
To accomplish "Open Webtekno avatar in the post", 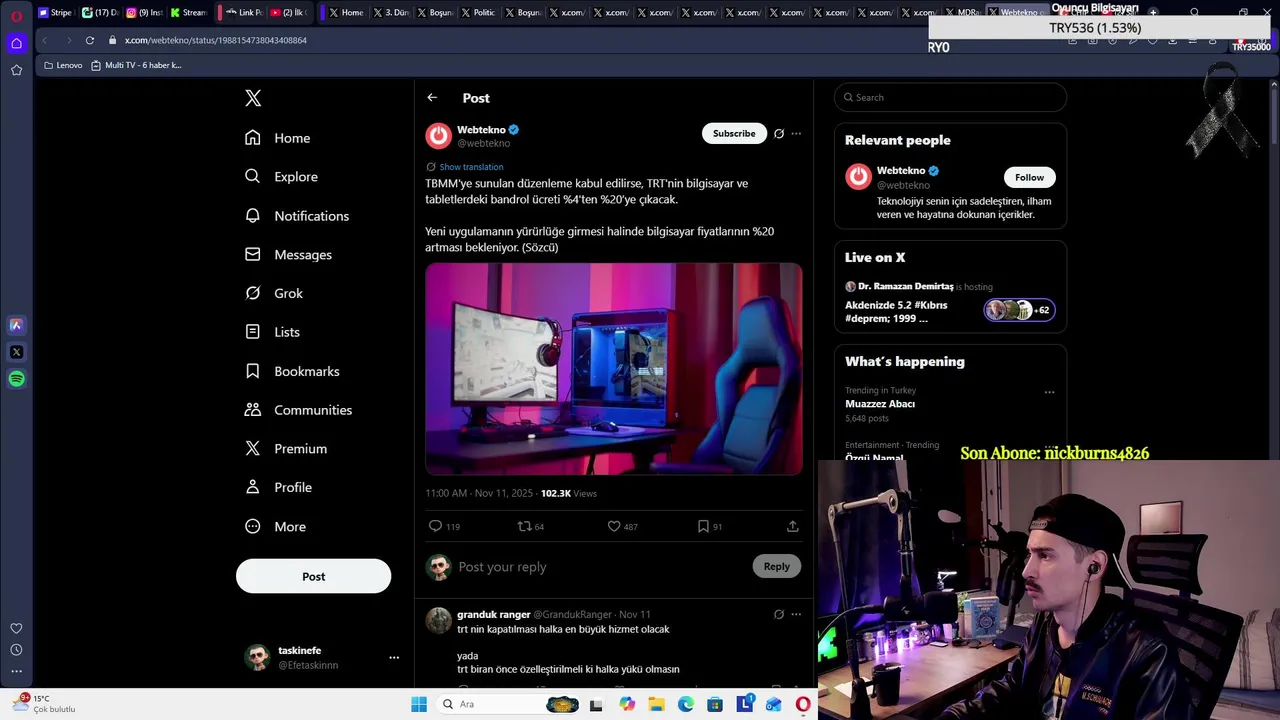I will tap(438, 136).
